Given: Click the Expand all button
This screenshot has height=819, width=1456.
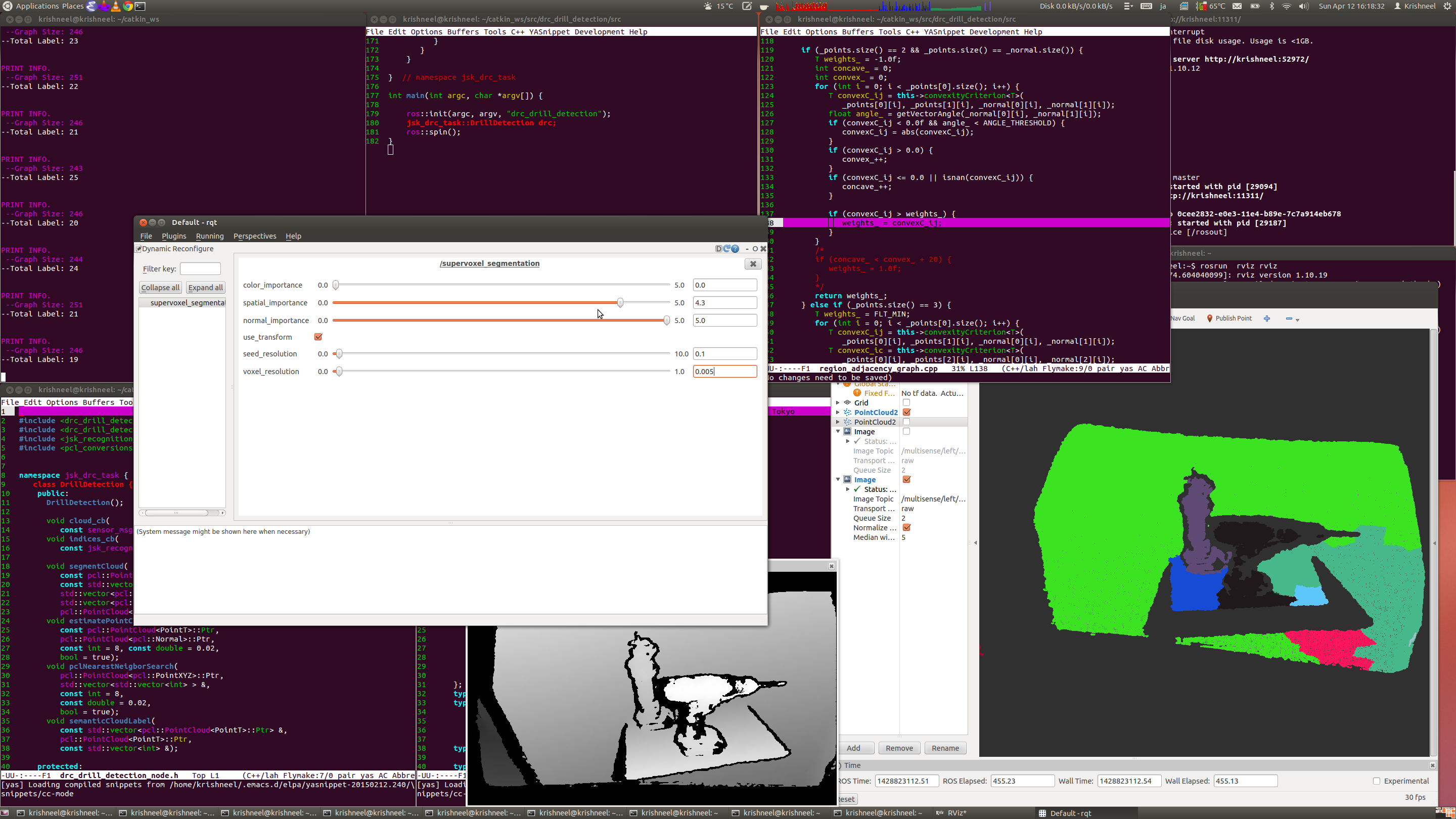Looking at the screenshot, I should [205, 287].
